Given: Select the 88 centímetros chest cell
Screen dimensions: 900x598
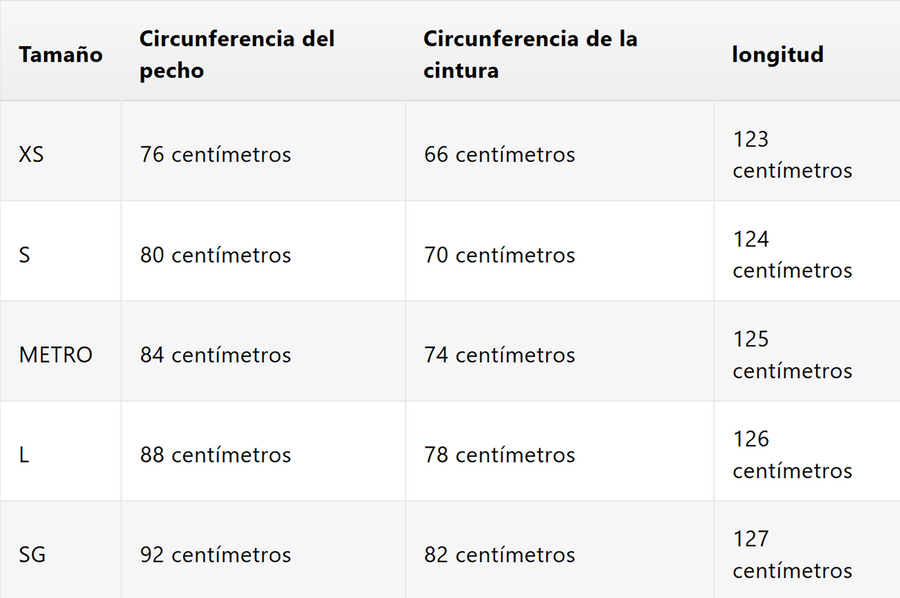Looking at the screenshot, I should (215, 455).
